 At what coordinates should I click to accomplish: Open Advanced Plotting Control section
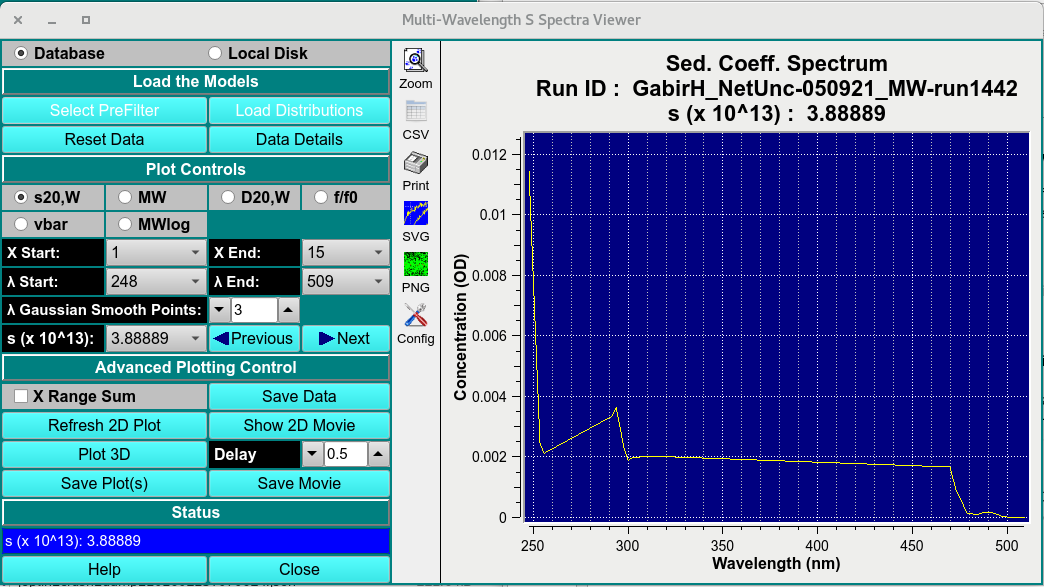195,367
